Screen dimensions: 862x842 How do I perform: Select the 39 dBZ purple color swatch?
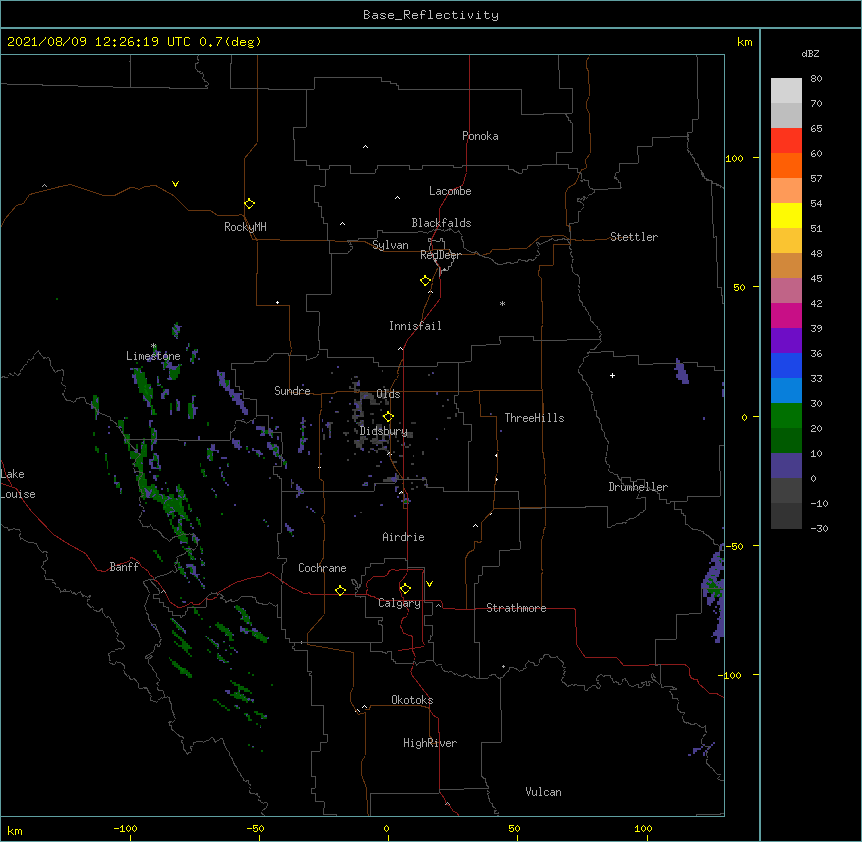click(786, 340)
